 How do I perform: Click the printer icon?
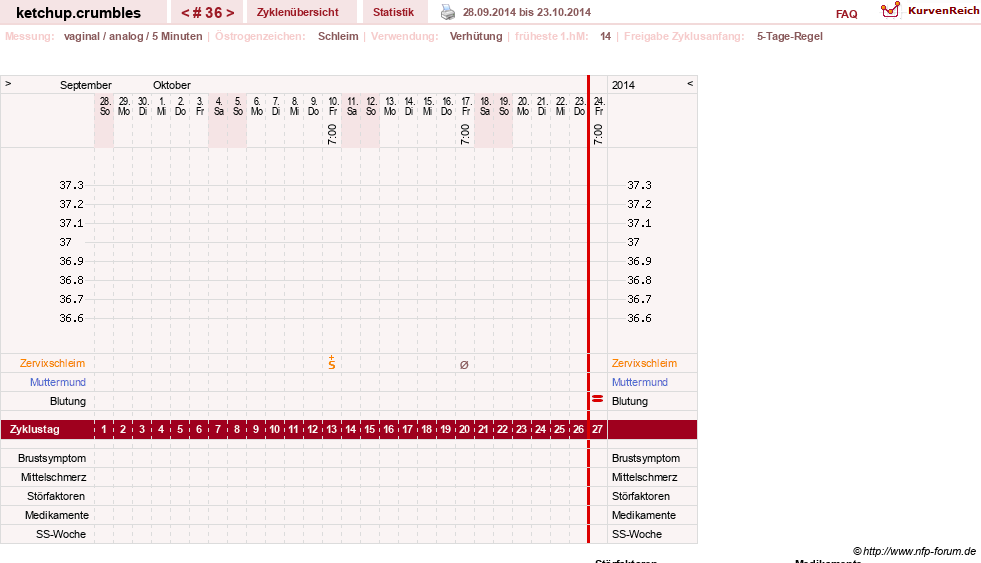click(448, 12)
